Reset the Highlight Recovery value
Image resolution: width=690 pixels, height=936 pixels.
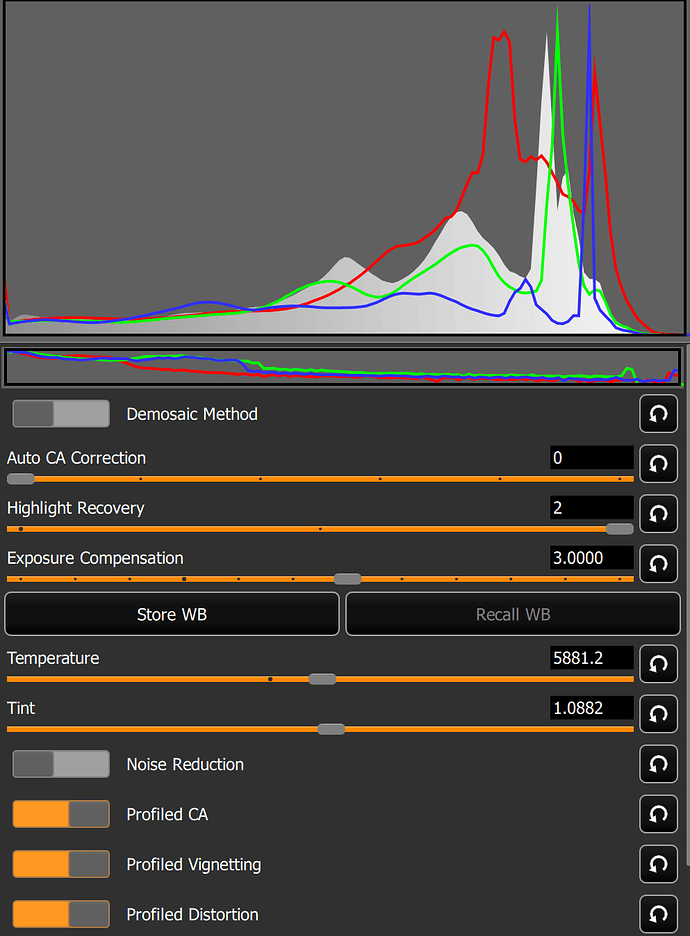pyautogui.click(x=658, y=514)
